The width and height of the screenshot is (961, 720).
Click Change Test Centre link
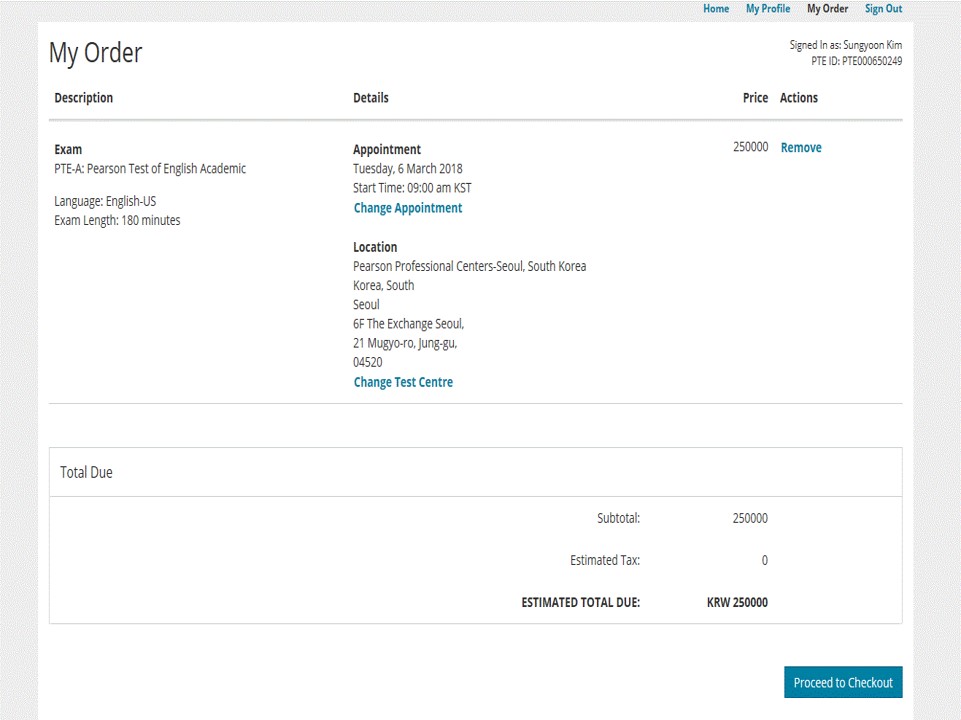pyautogui.click(x=403, y=382)
